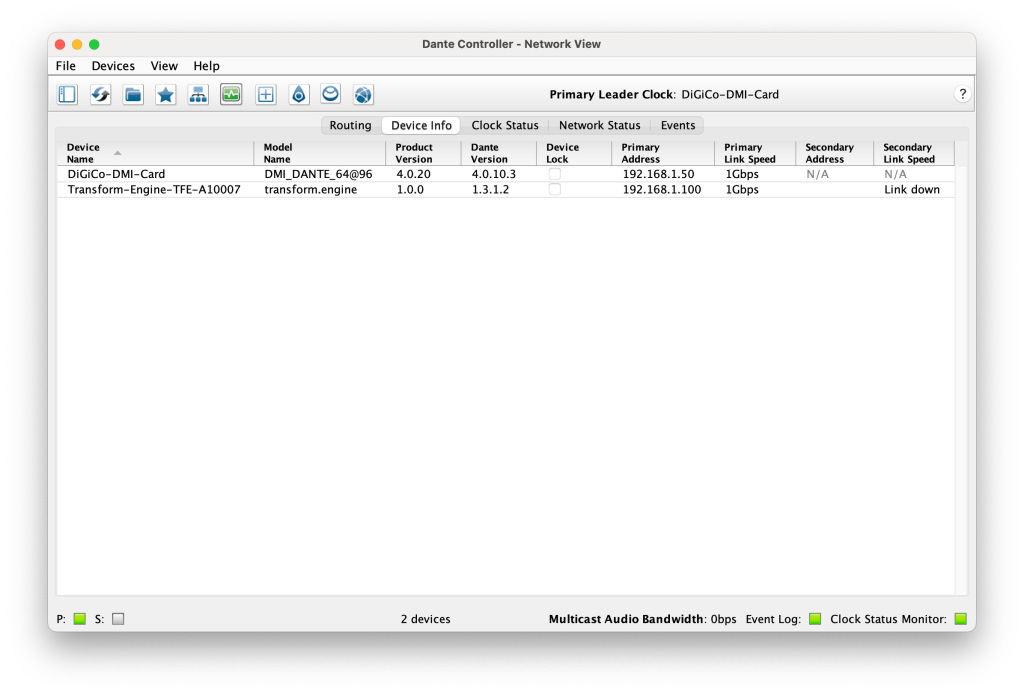Open the Network Status tab
The width and height of the screenshot is (1024, 695).
[x=600, y=125]
